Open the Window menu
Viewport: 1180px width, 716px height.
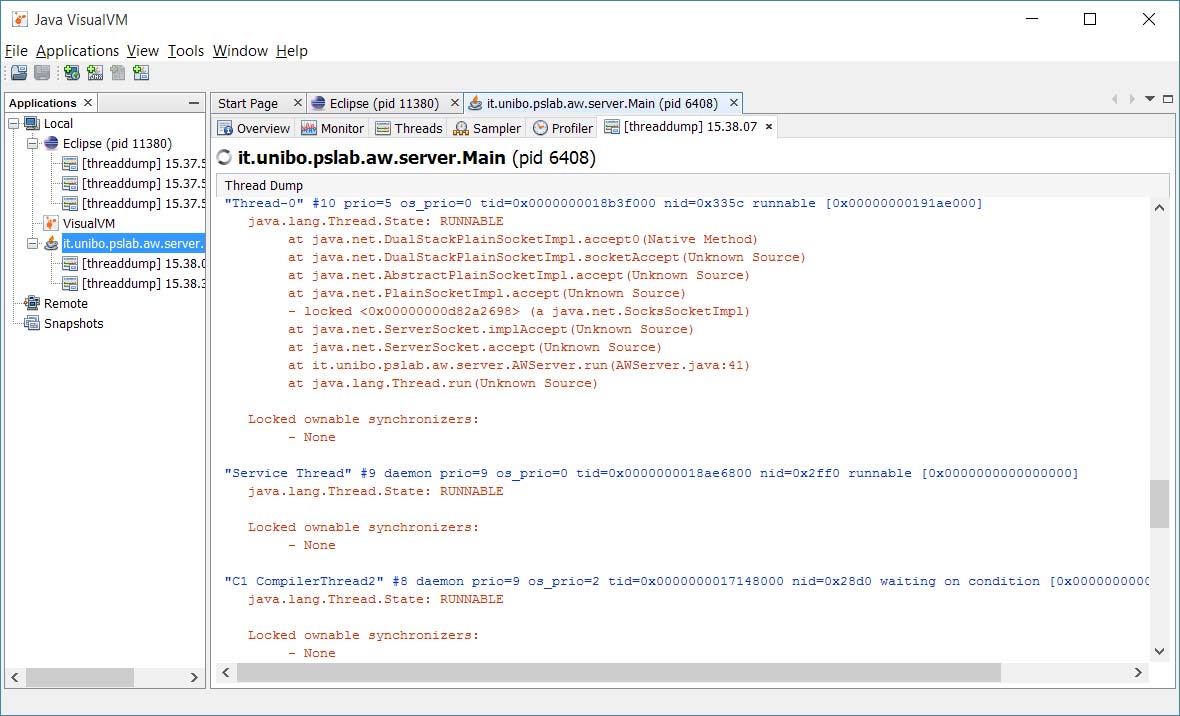(240, 50)
